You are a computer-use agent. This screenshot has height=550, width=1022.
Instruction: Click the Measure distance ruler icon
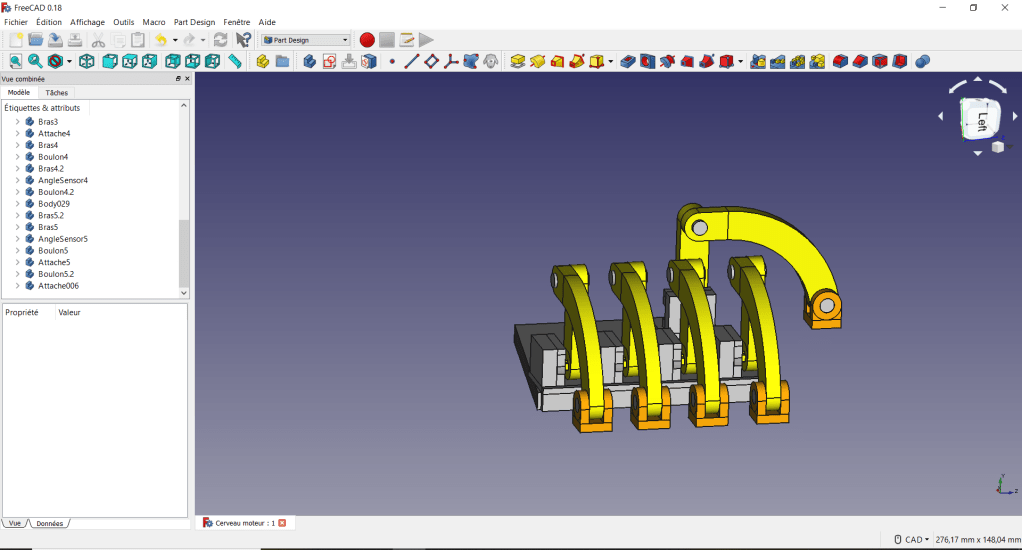pos(235,62)
